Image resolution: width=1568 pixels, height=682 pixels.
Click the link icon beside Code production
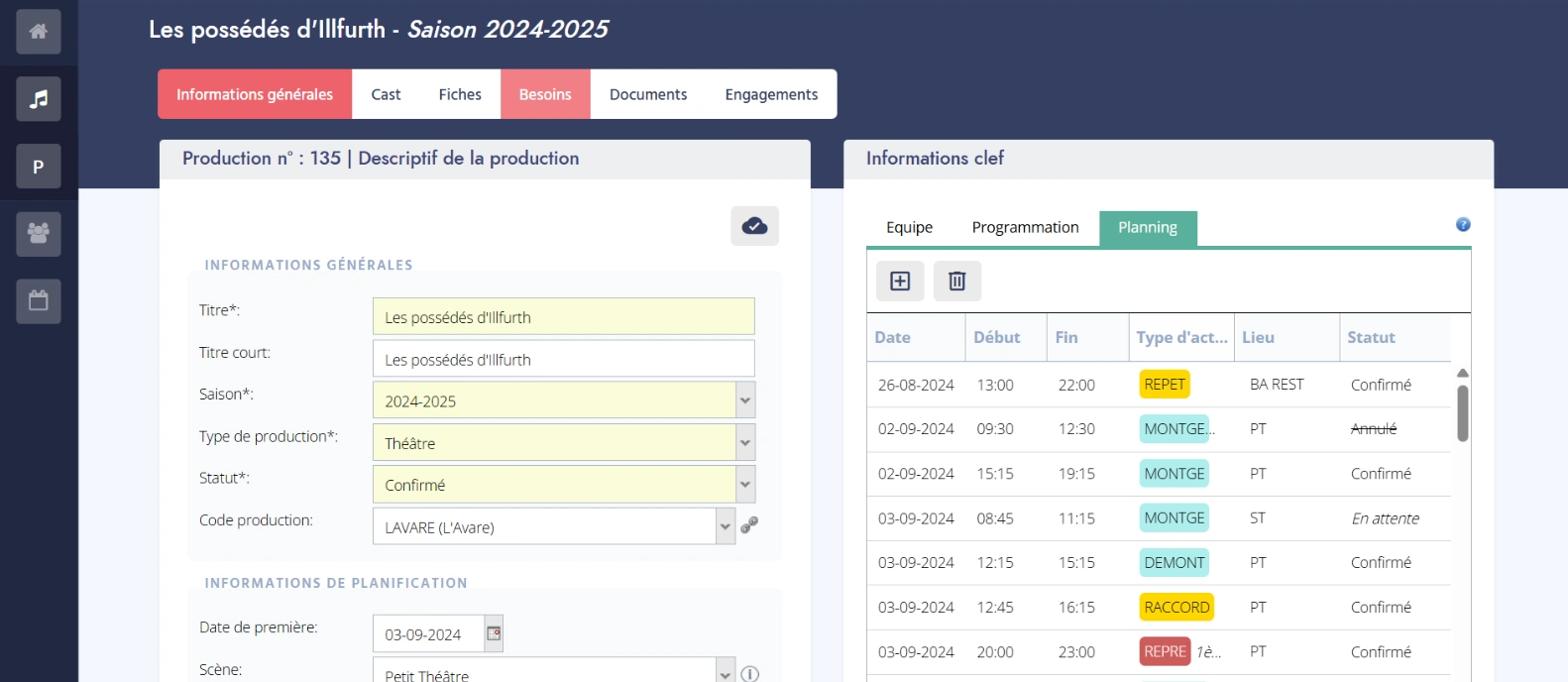click(x=749, y=525)
